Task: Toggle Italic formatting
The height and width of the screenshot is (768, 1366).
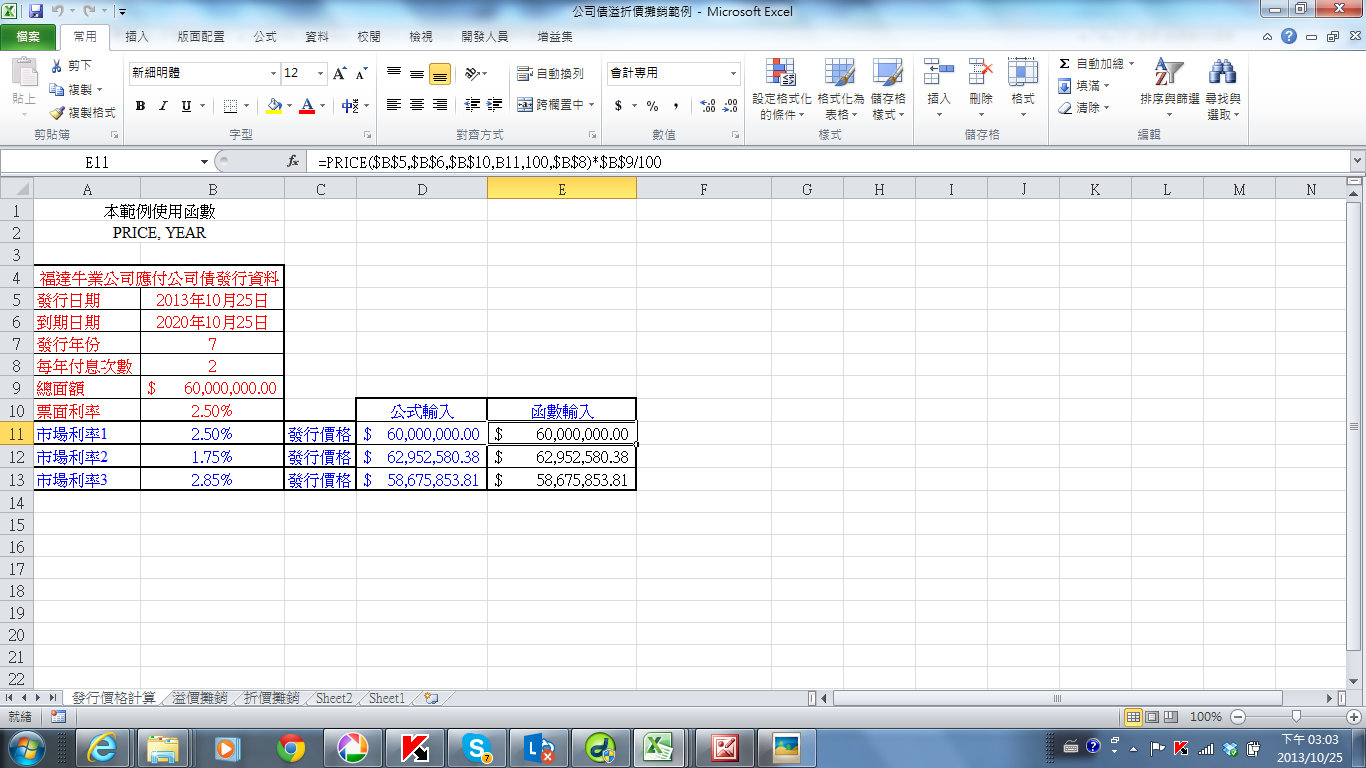Action: point(164,105)
